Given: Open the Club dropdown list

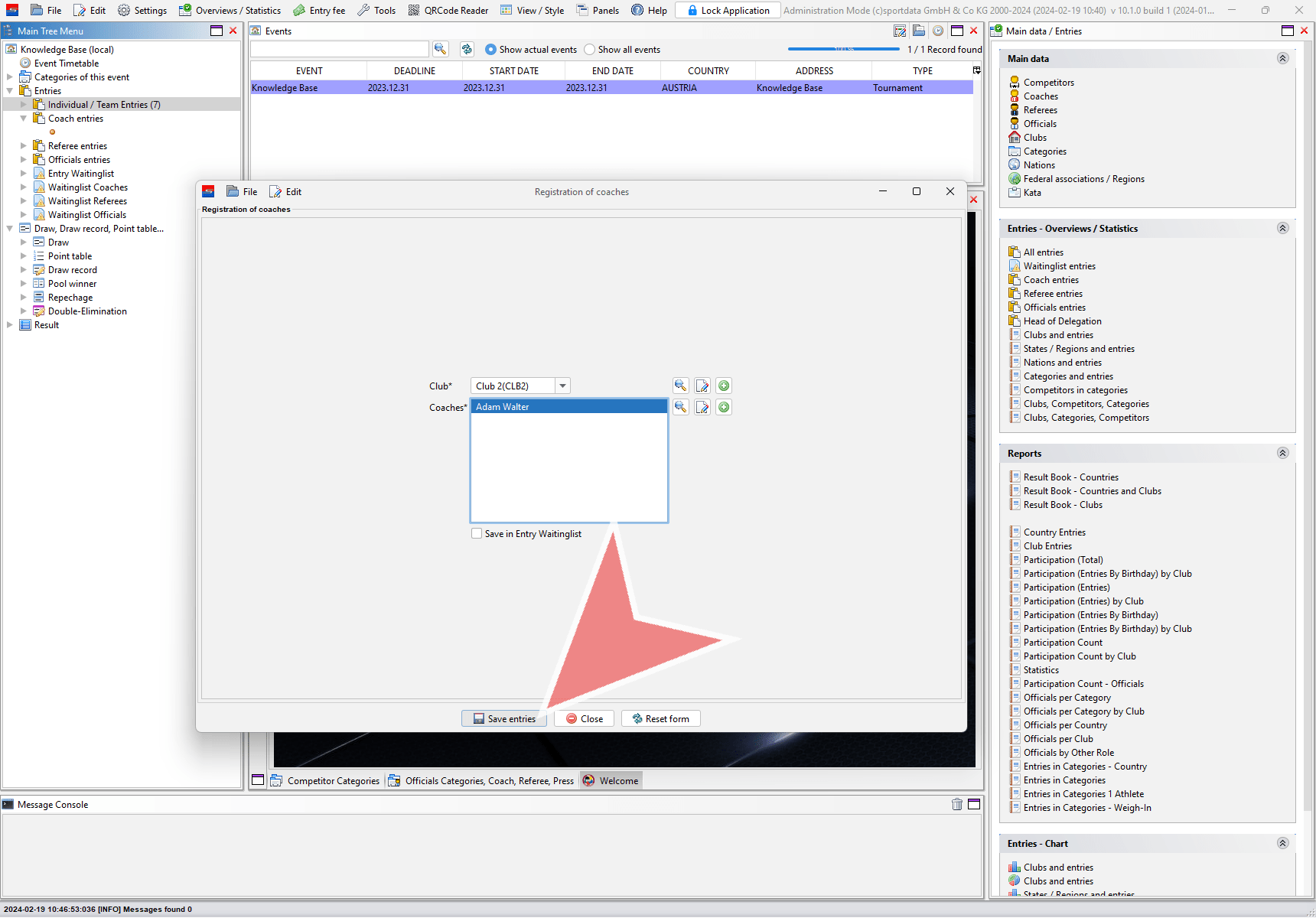Looking at the screenshot, I should pyautogui.click(x=562, y=386).
